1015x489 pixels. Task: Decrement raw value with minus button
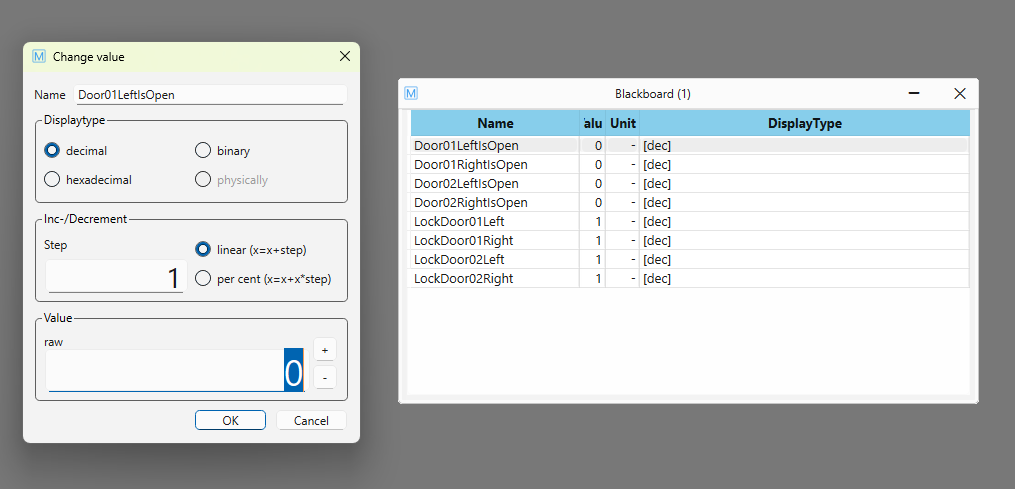point(324,378)
